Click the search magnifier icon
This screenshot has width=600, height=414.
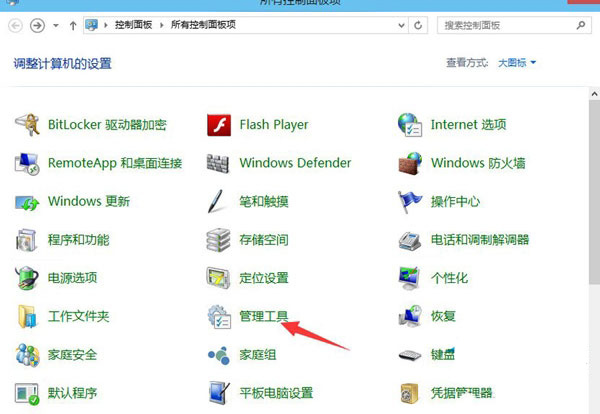(580, 26)
